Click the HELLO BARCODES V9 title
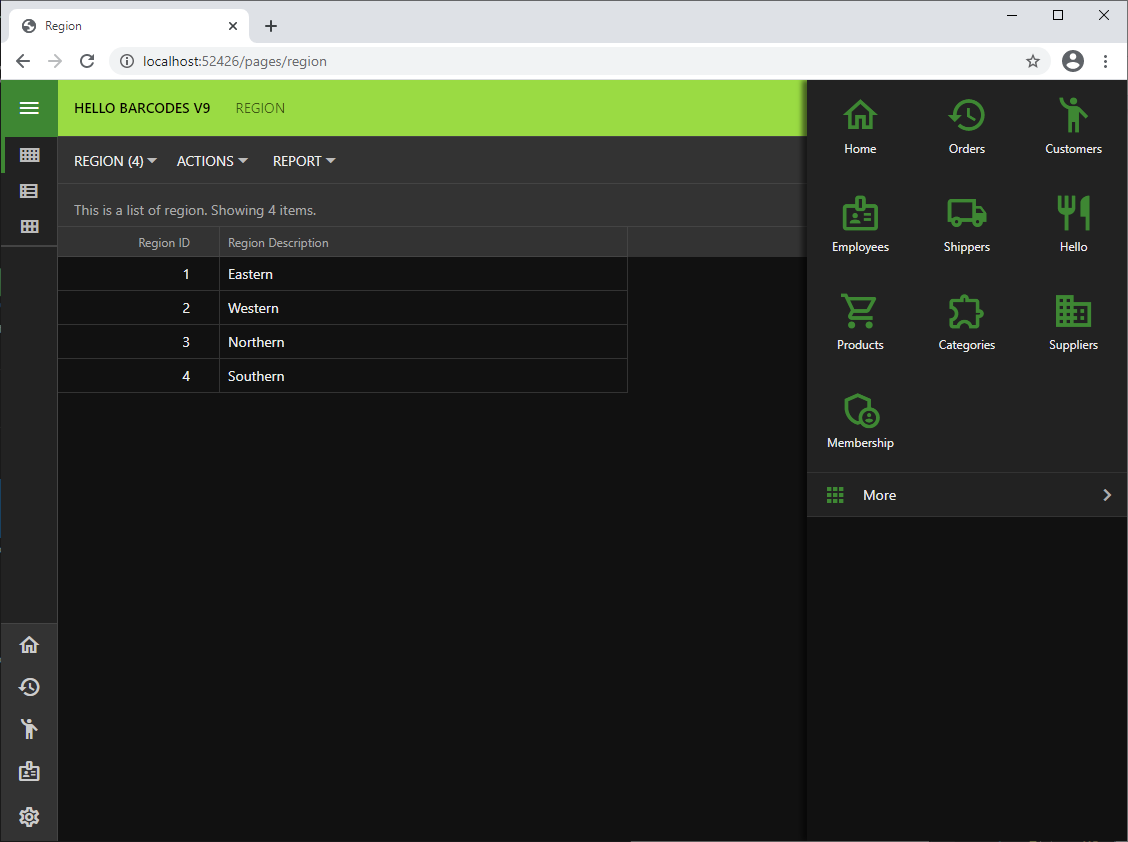Image resolution: width=1128 pixels, height=842 pixels. pos(142,108)
